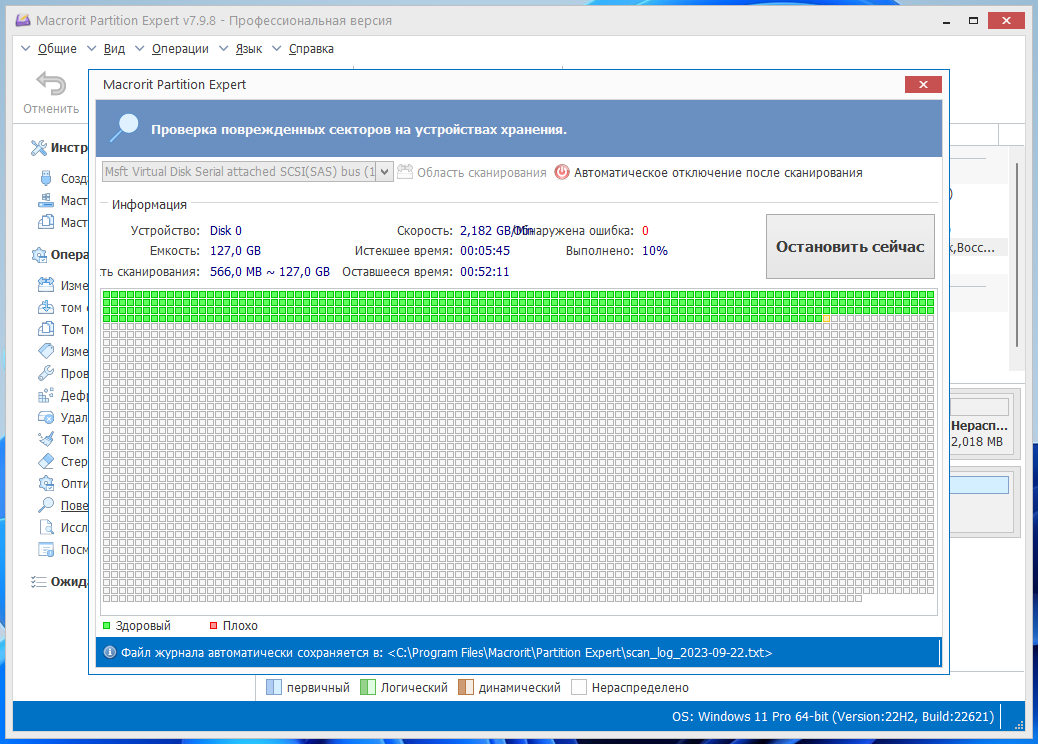Click the Ожид pending operations icon
The width and height of the screenshot is (1038, 744).
pyautogui.click(x=38, y=582)
